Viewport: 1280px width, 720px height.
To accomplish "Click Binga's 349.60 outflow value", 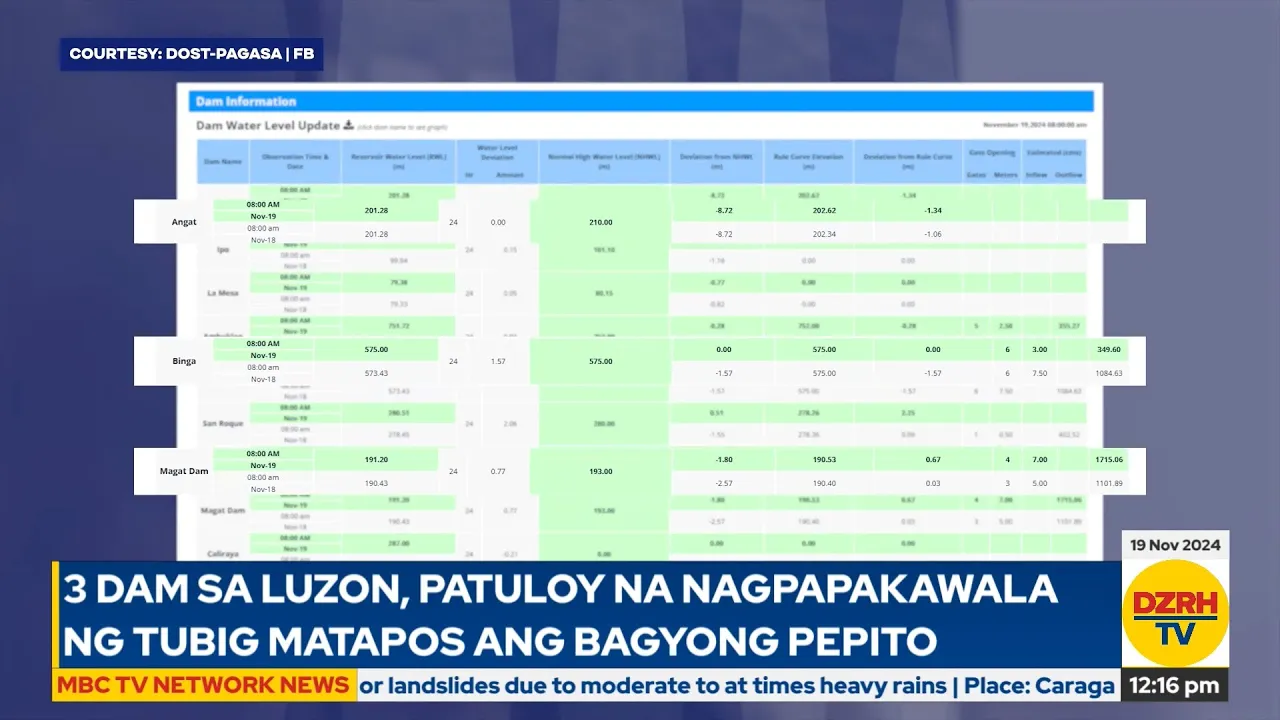I will (1109, 350).
